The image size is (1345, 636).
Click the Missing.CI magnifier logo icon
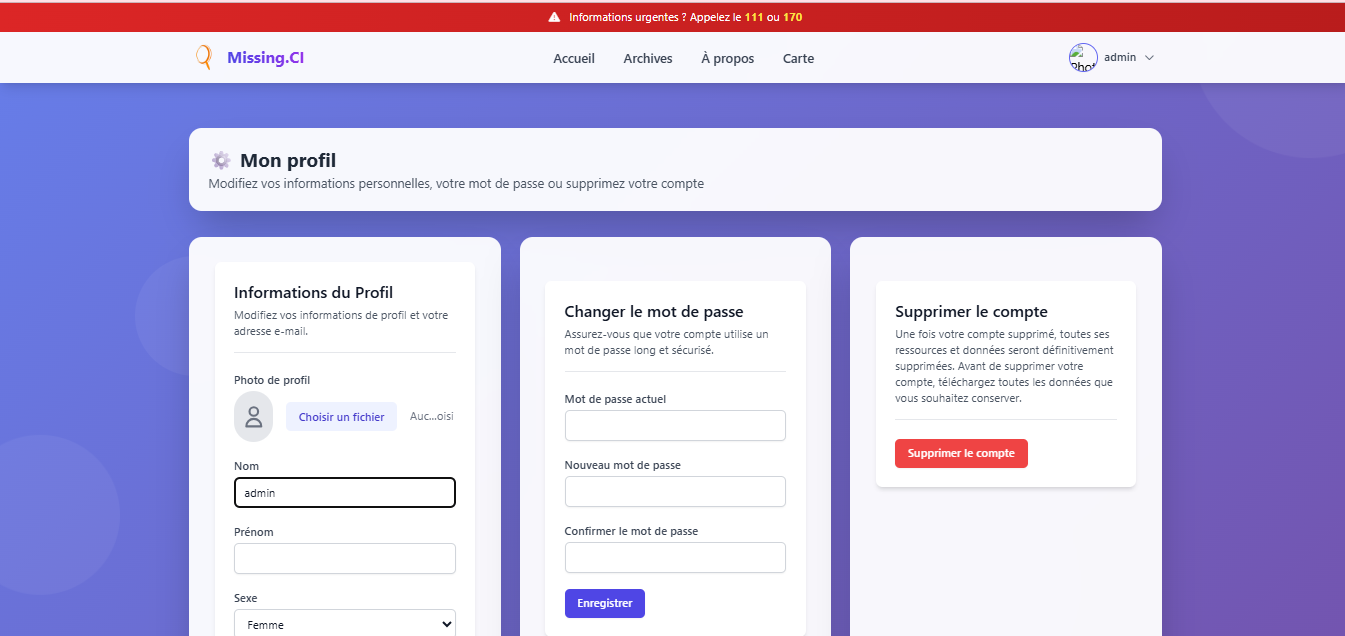click(204, 57)
